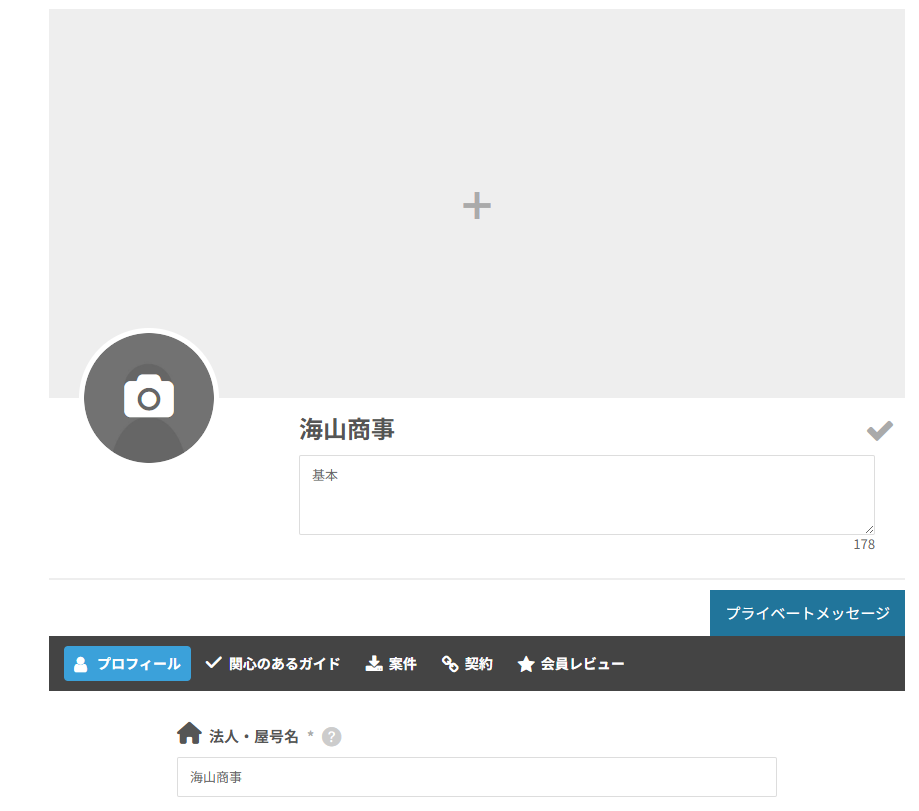Viewport: 919px width, 811px height.
Task: Click the 法人・屋号名 field label
Action: 254,737
